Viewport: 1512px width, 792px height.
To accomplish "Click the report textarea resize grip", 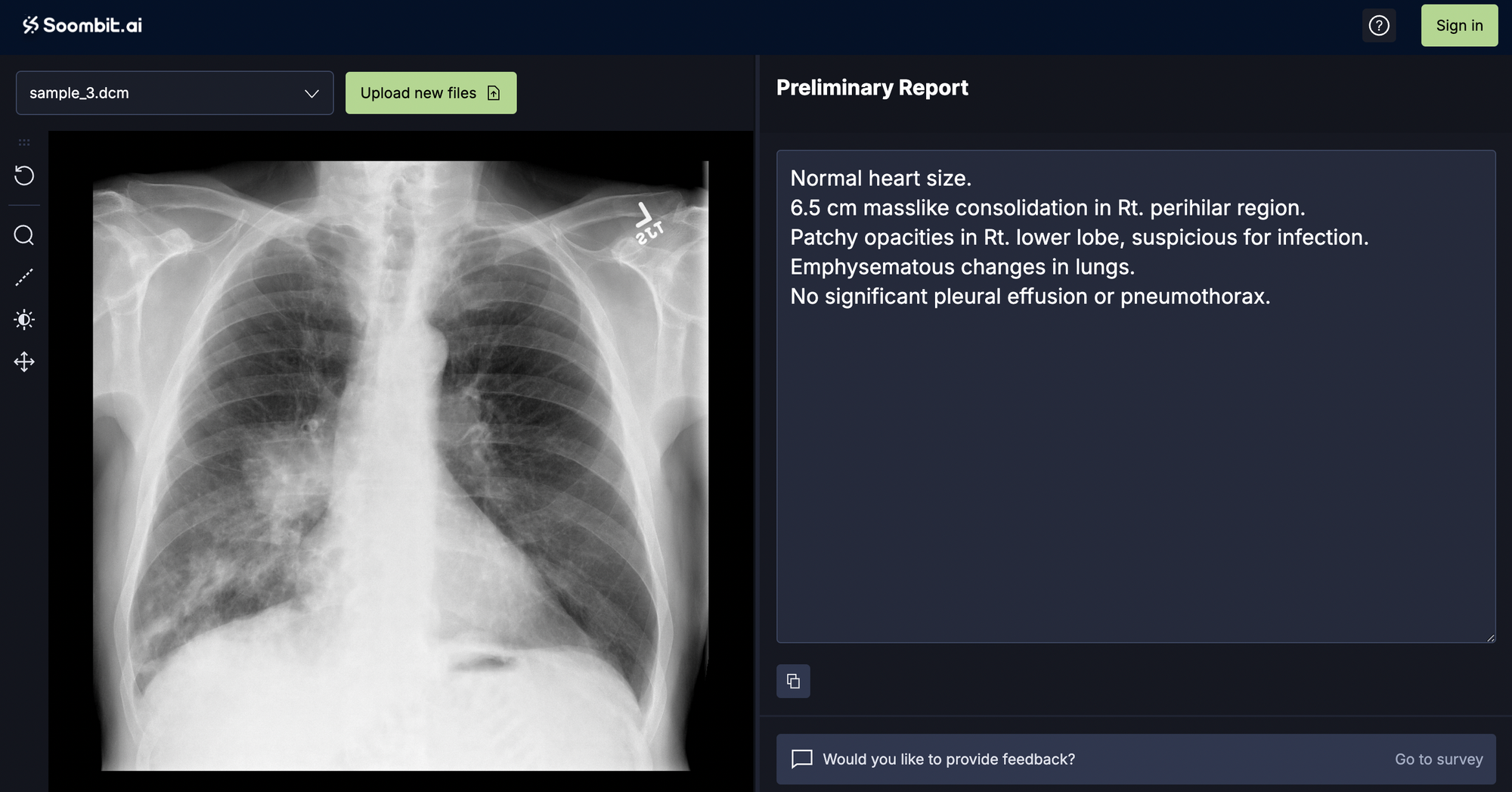I will tap(1490, 638).
